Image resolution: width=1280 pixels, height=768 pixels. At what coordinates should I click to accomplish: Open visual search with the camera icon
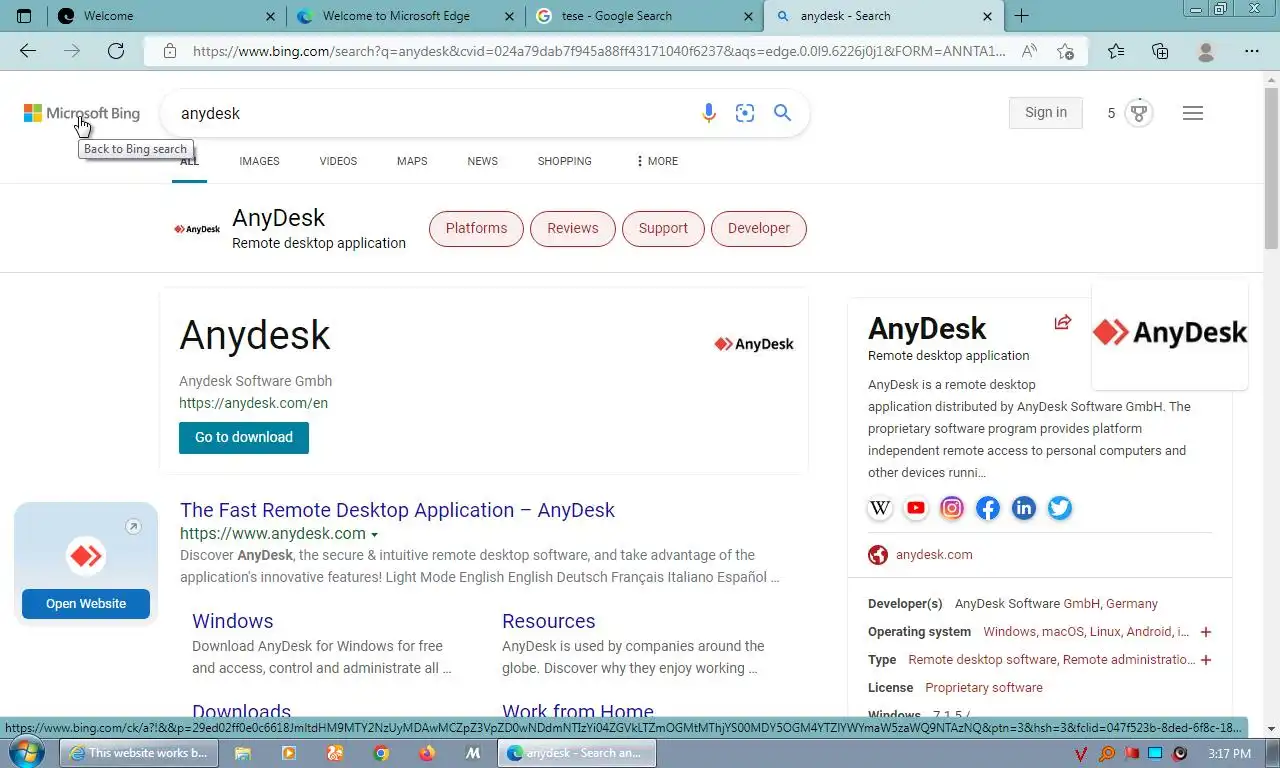745,113
